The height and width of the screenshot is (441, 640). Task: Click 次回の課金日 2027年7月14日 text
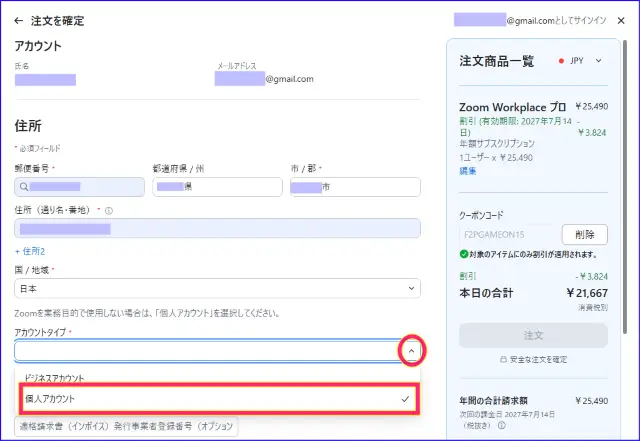507,414
